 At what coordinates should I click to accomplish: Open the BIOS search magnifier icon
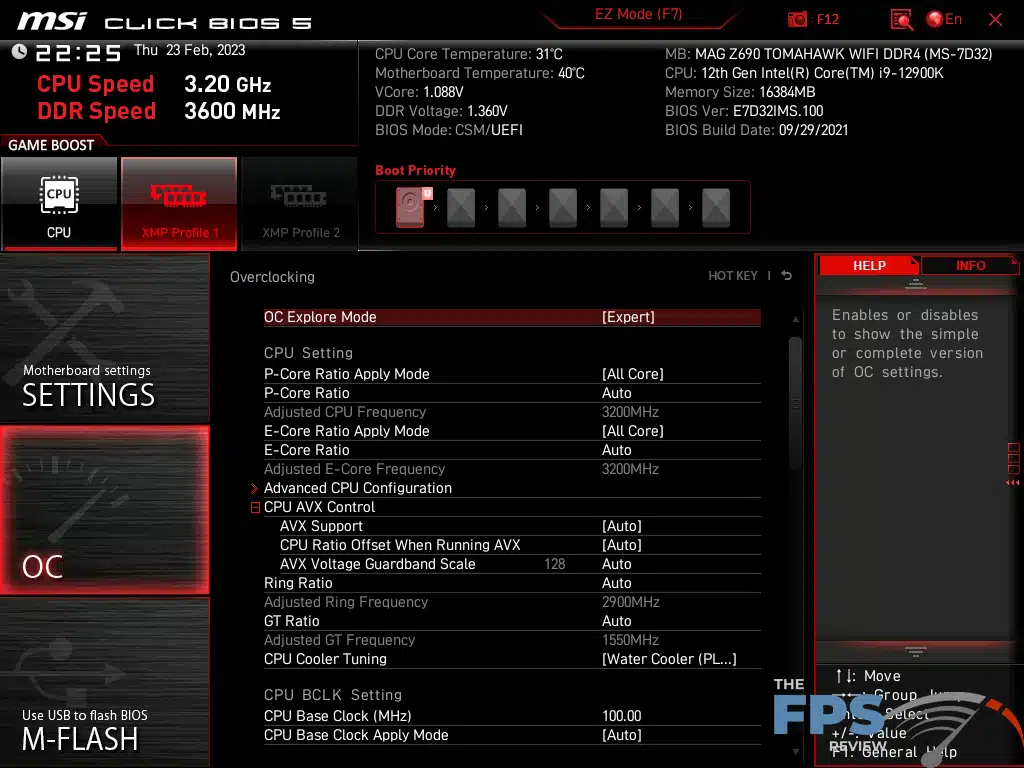[x=901, y=20]
